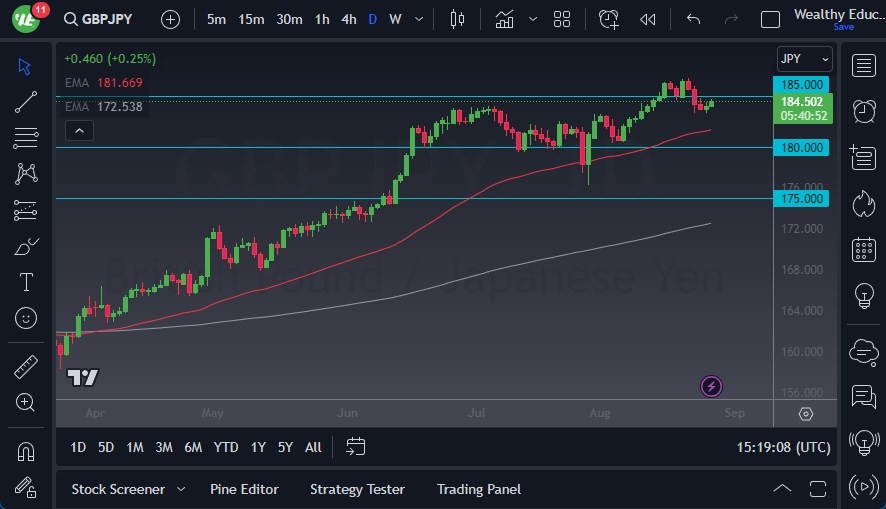Image resolution: width=886 pixels, height=509 pixels.
Task: Open the ideas lightbulb panel
Action: pos(862,296)
